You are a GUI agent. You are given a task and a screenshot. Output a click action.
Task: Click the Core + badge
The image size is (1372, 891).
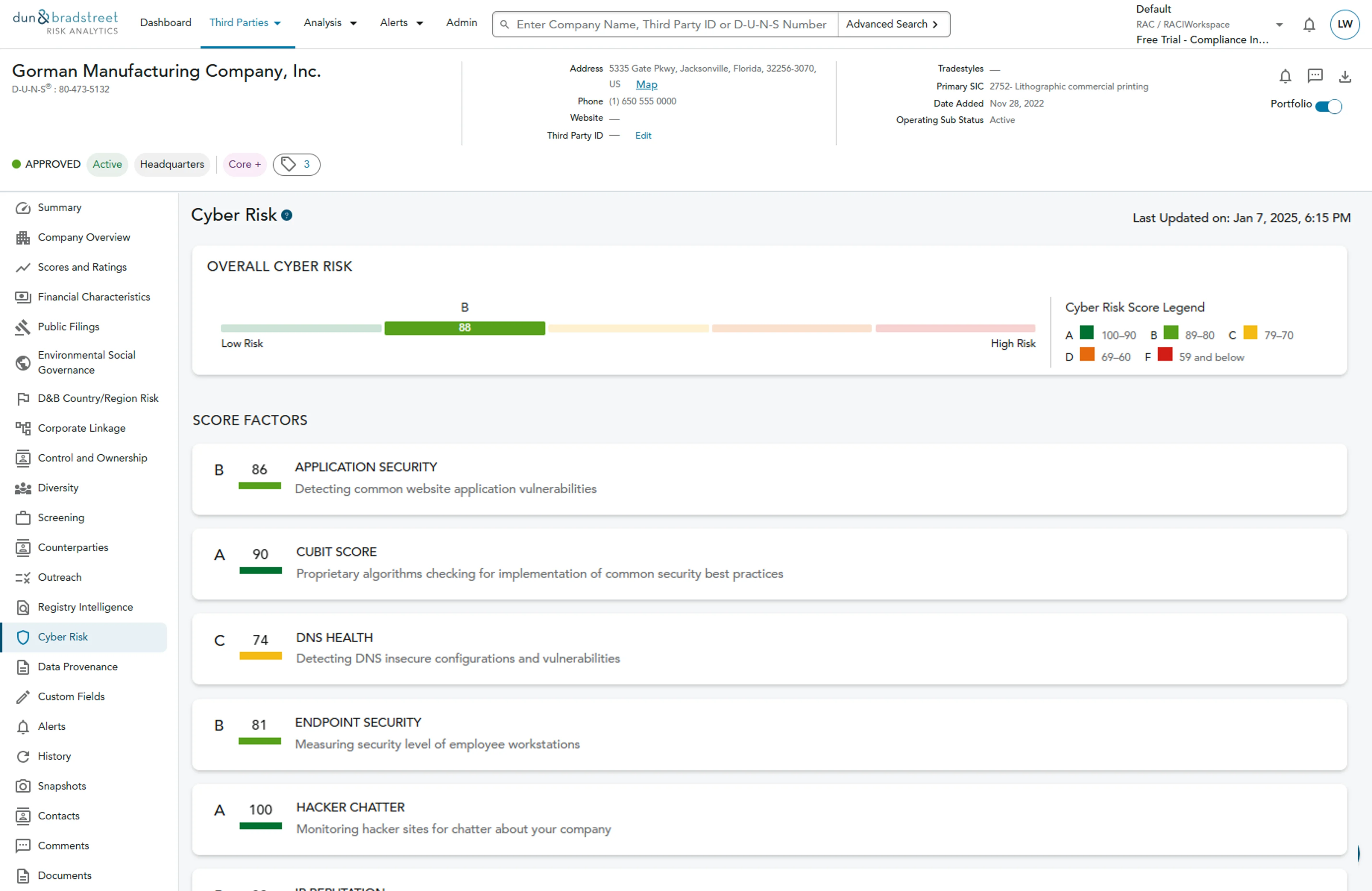coord(244,165)
